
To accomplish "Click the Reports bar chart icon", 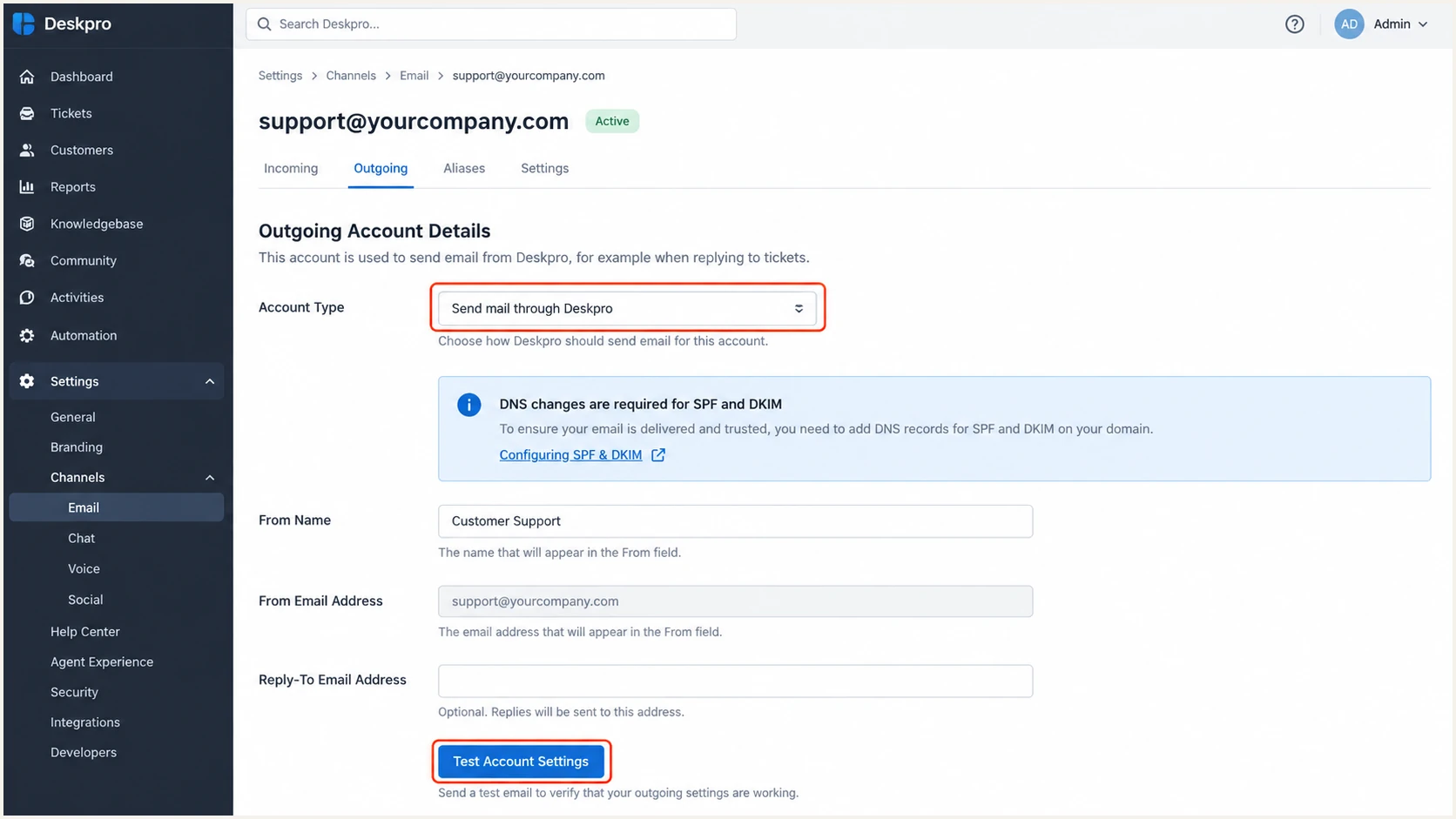I will [27, 187].
